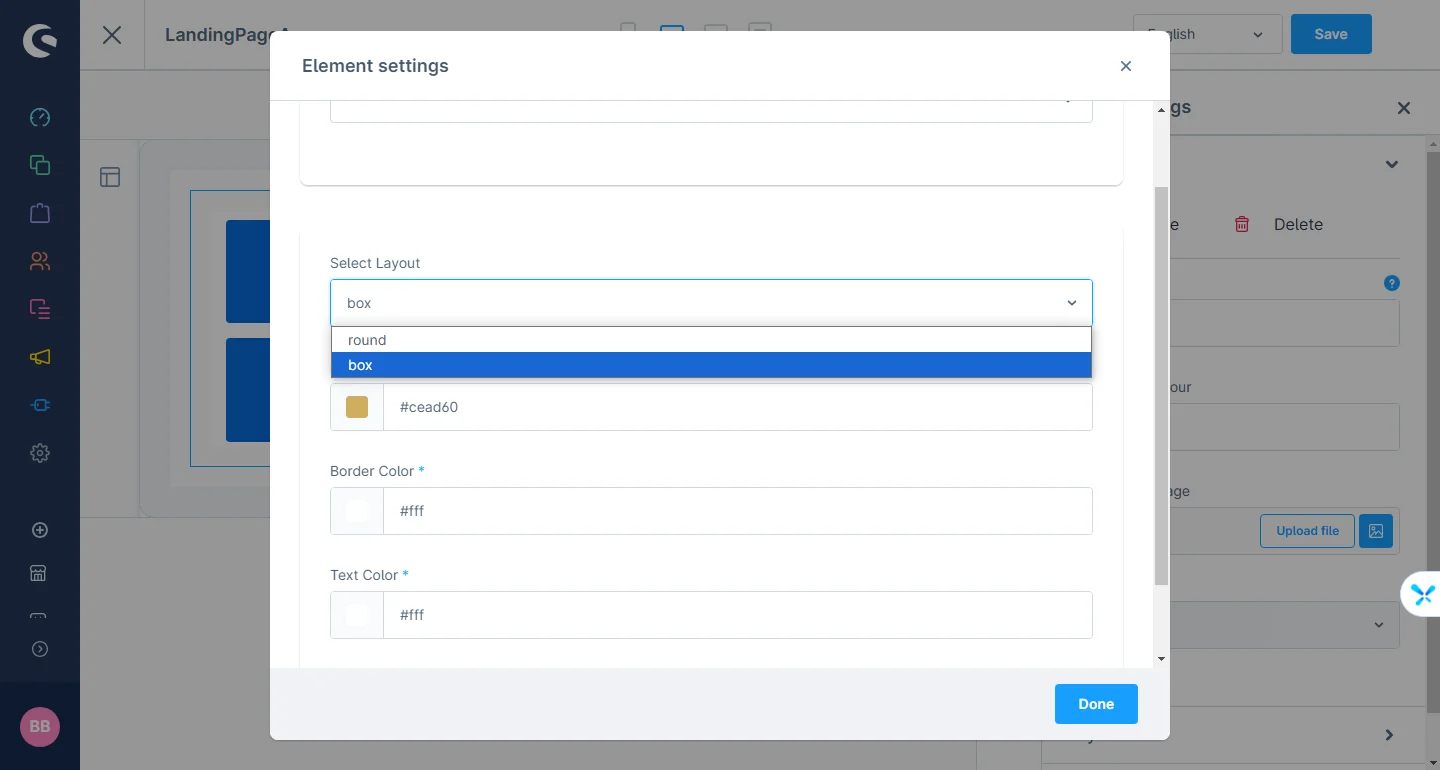The height and width of the screenshot is (770, 1440).
Task: Collapse the Select Layout dropdown
Action: (x=1071, y=303)
